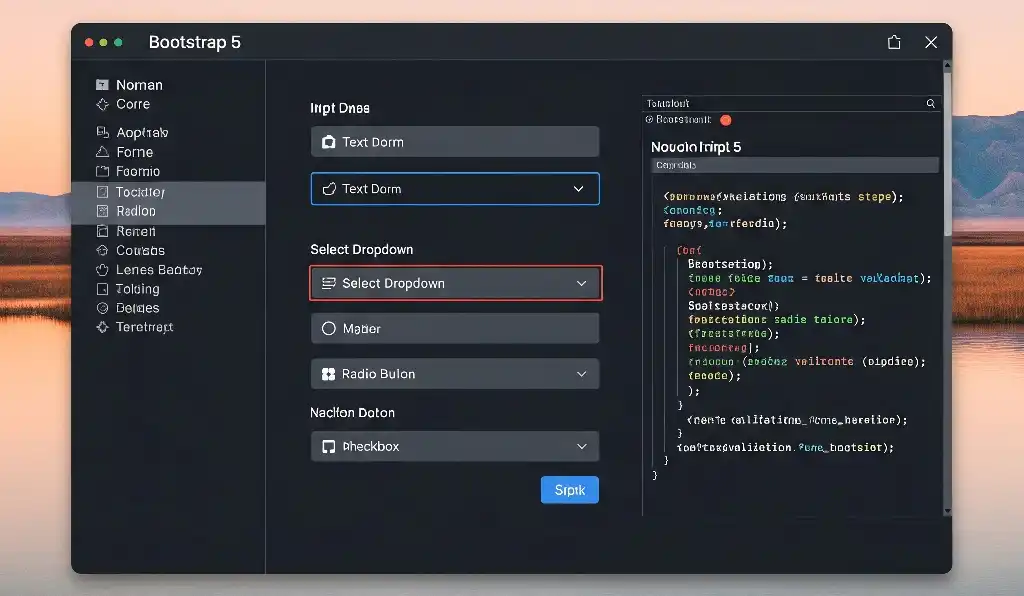Click the Radio Bulon grid icon
Screen dimensions: 1024x596
(x=328, y=374)
